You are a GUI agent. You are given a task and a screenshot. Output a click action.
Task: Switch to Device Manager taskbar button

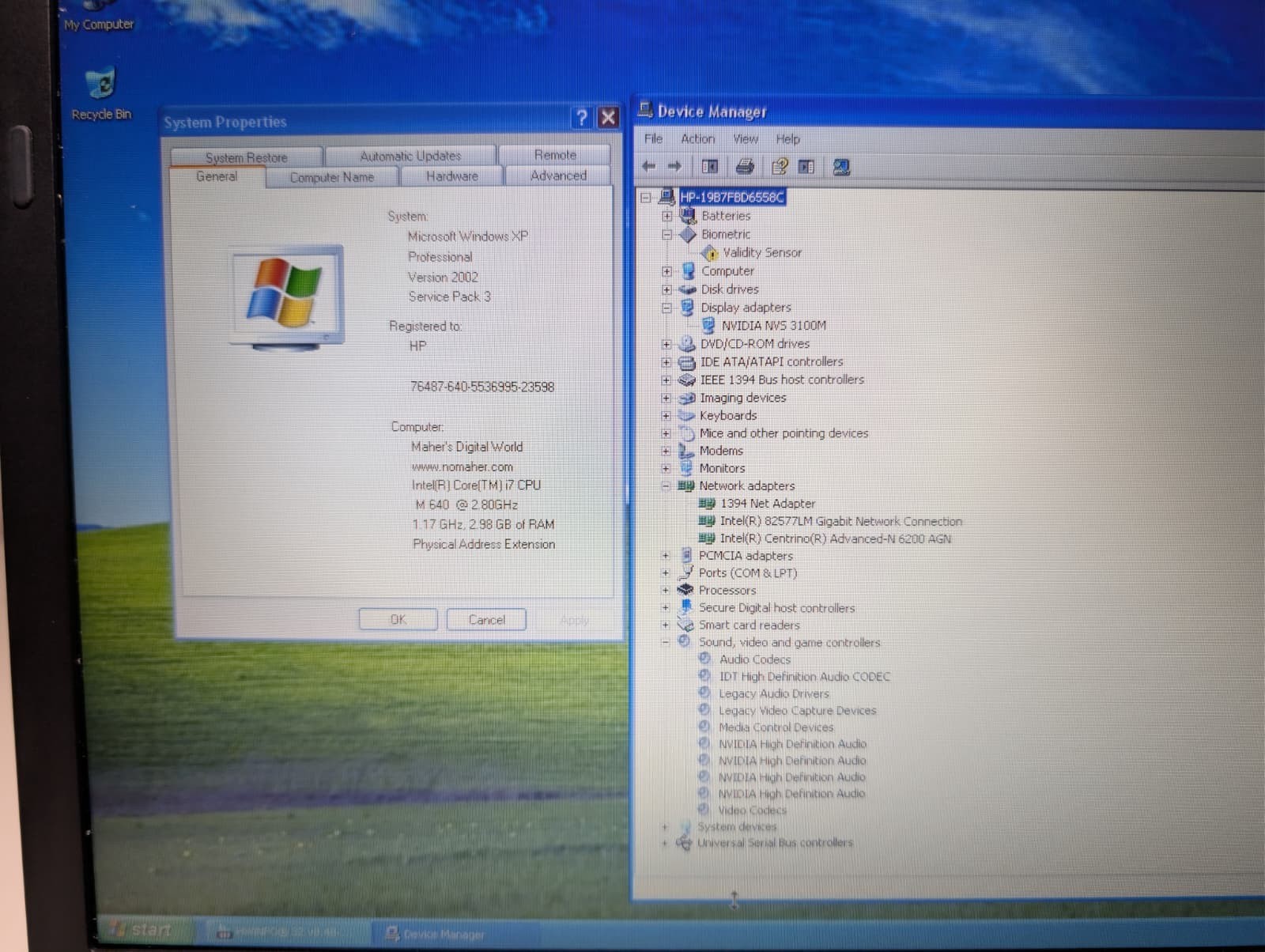[455, 934]
